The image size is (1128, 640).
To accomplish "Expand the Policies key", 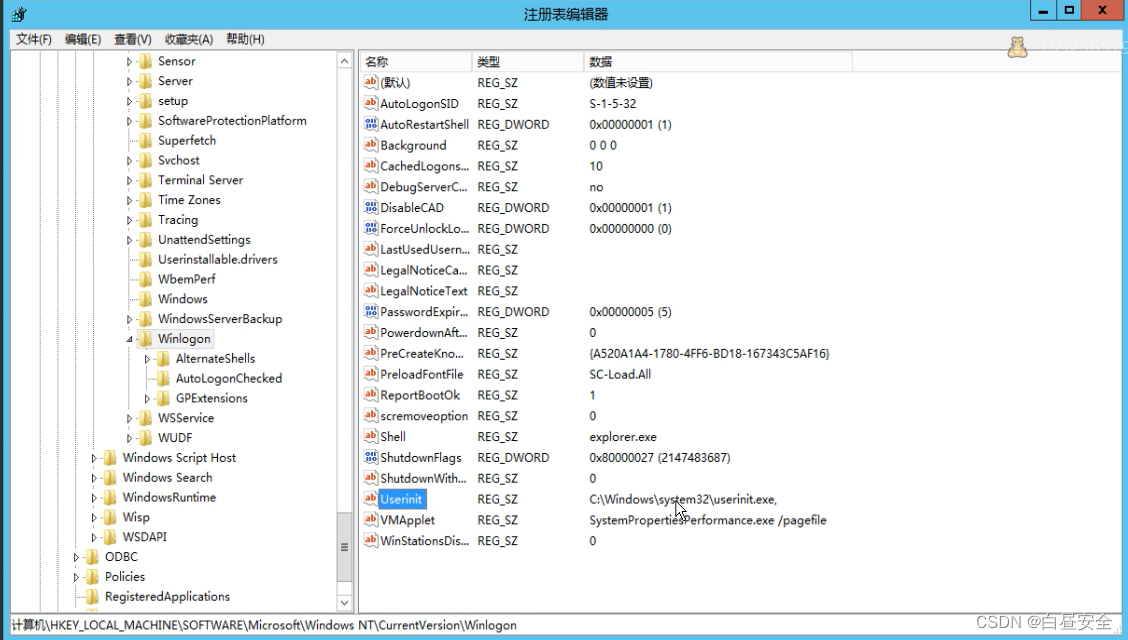I will pos(76,576).
